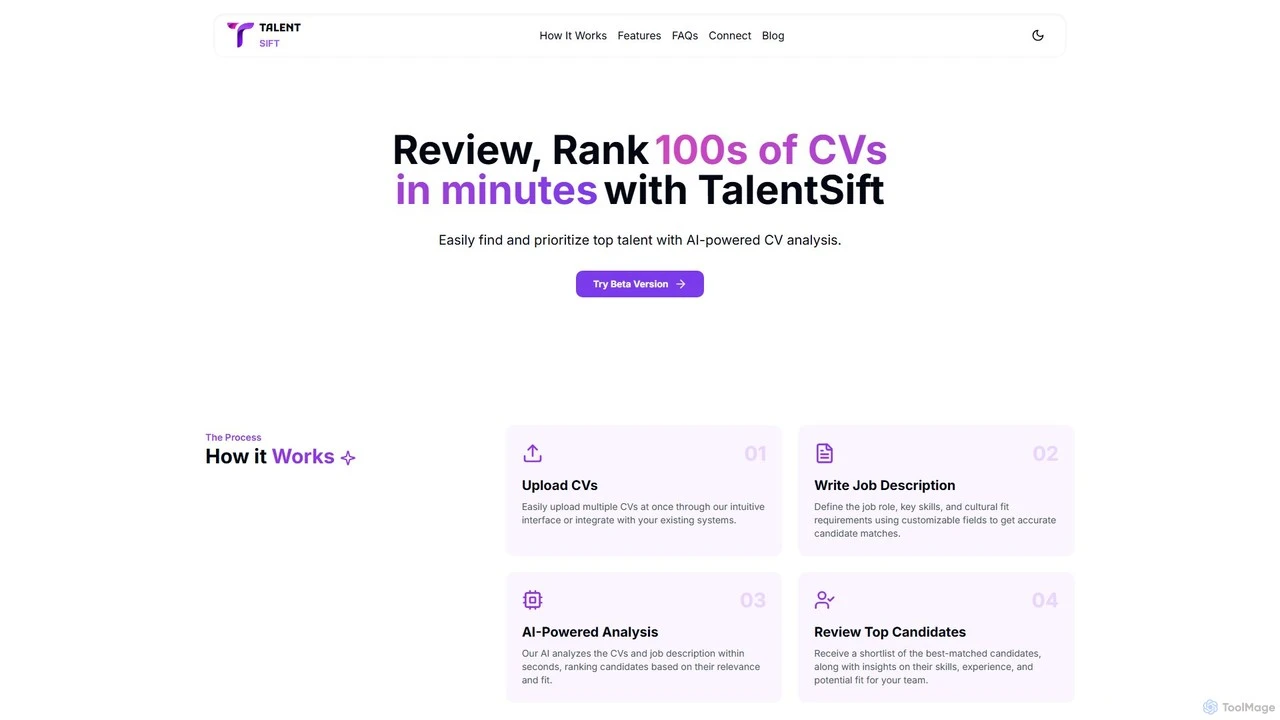Viewport: 1280px width, 720px height.
Task: Click the Upload CVs description paragraph
Action: (643, 513)
